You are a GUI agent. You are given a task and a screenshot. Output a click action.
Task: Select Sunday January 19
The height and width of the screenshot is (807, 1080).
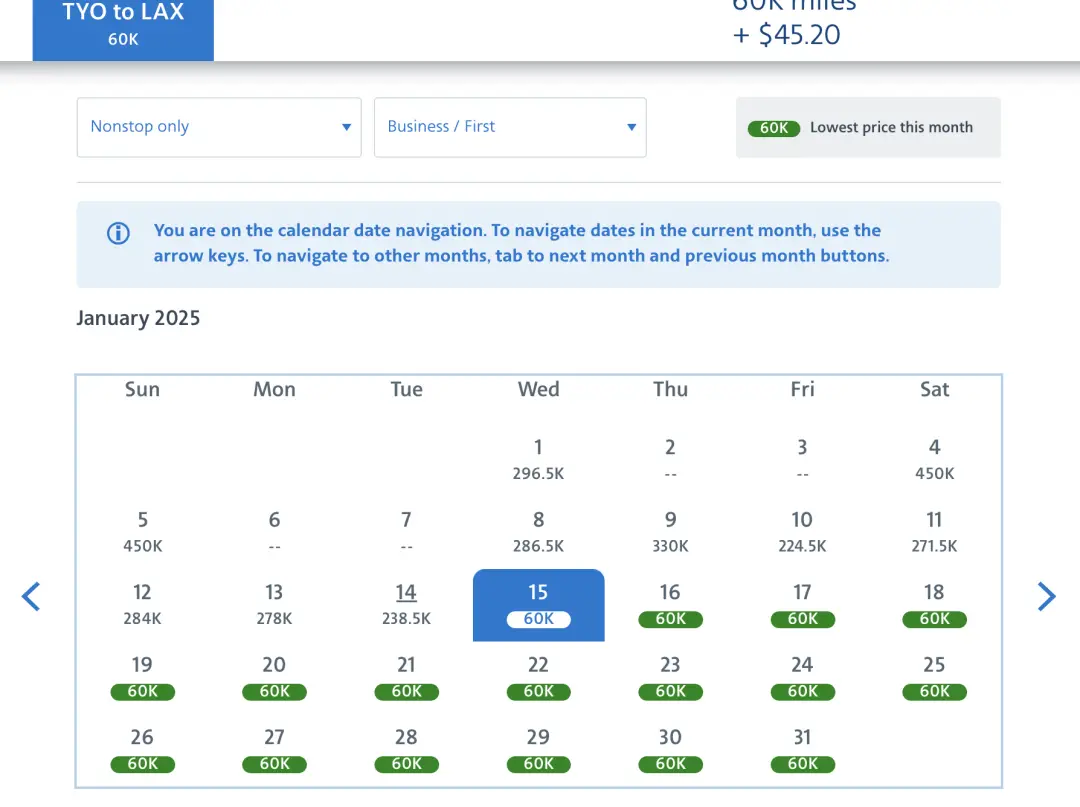coord(142,676)
